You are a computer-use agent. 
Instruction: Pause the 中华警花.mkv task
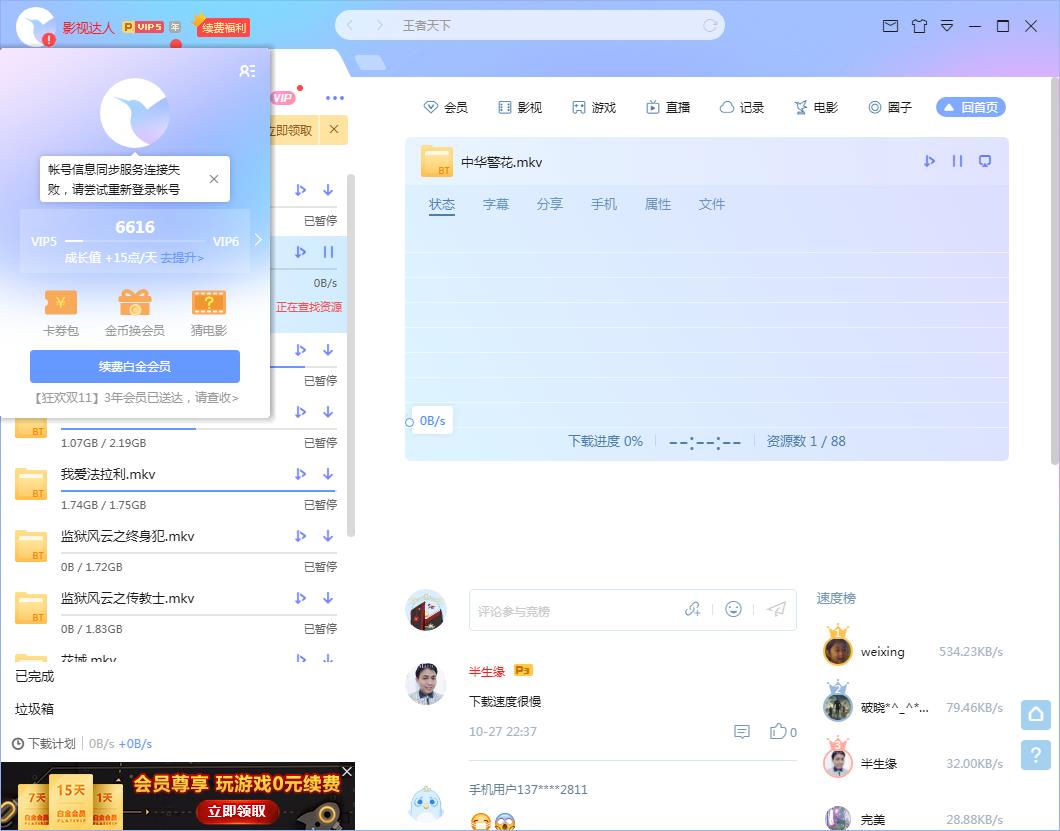[956, 160]
